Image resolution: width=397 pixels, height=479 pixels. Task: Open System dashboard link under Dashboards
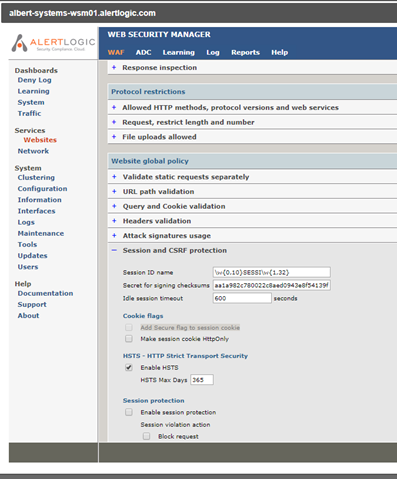(31, 102)
